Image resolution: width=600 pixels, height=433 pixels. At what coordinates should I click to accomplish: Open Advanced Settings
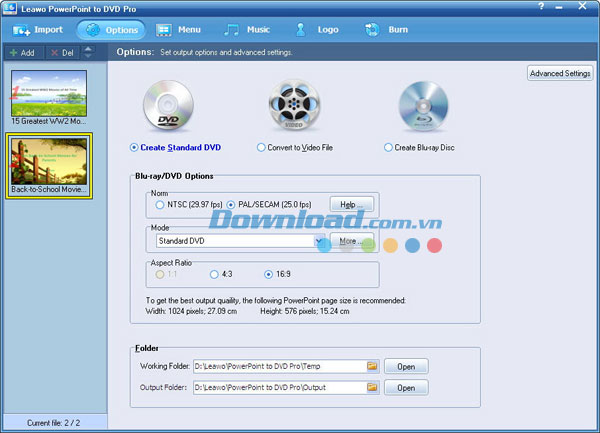560,73
